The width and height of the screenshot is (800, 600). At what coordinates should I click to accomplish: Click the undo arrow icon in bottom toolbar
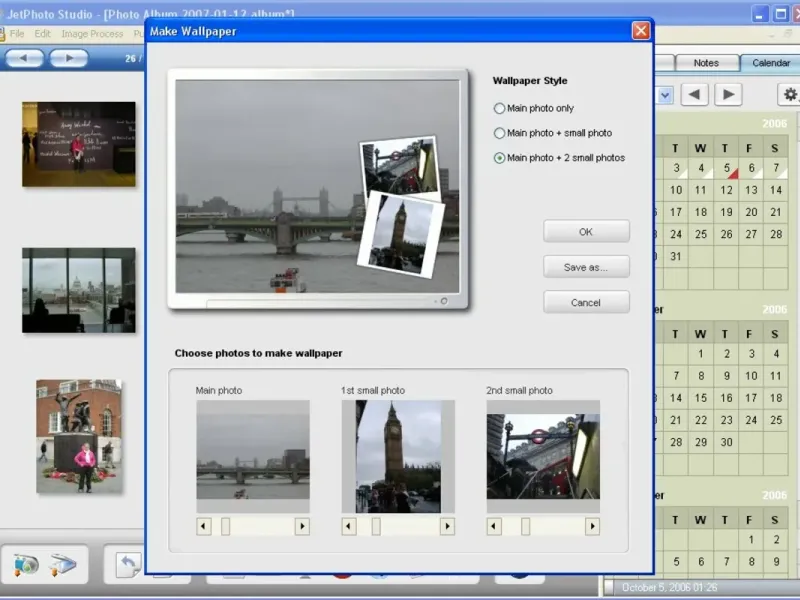pos(128,565)
